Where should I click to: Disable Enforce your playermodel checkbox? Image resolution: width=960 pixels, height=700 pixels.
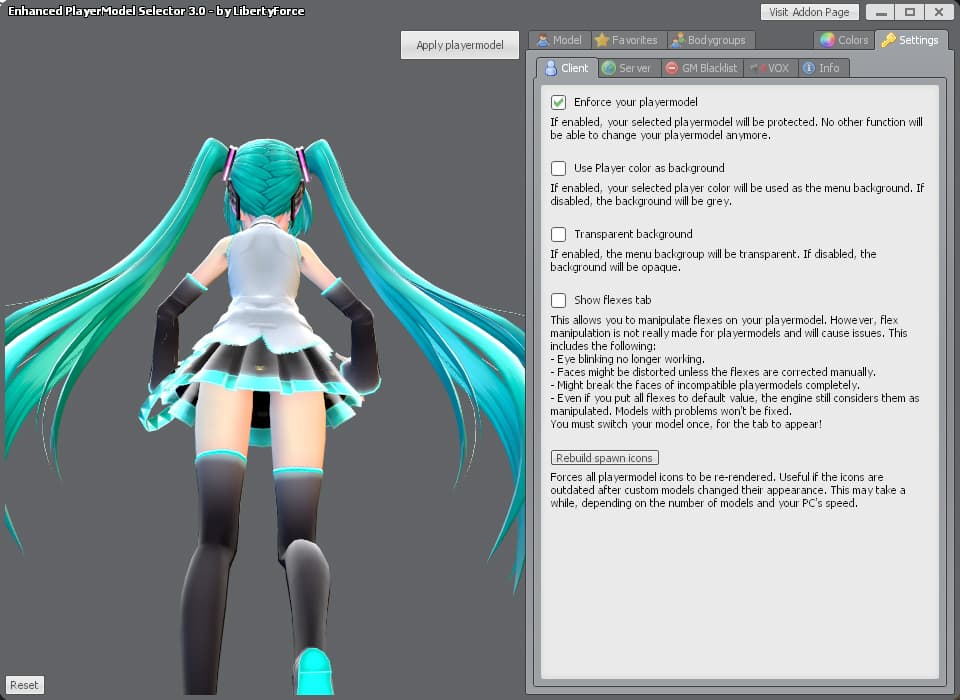click(x=558, y=102)
